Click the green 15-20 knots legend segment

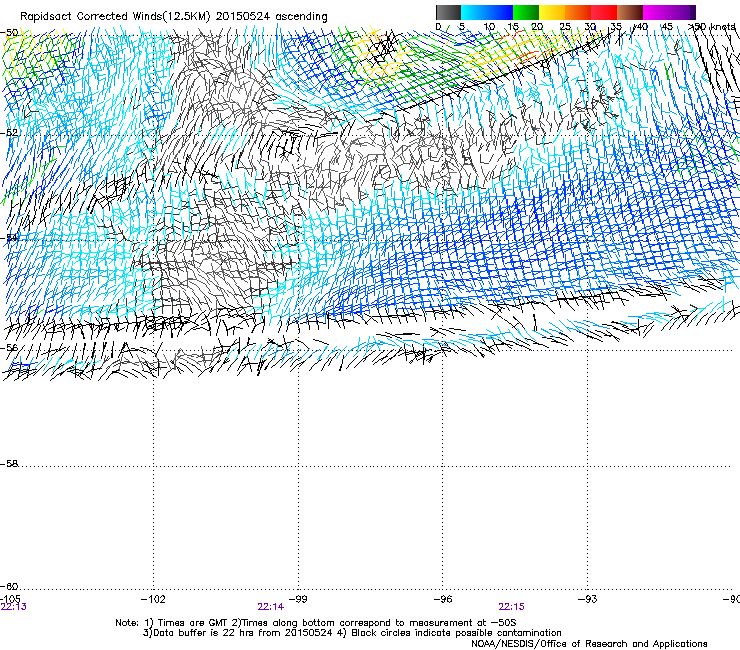[x=526, y=12]
